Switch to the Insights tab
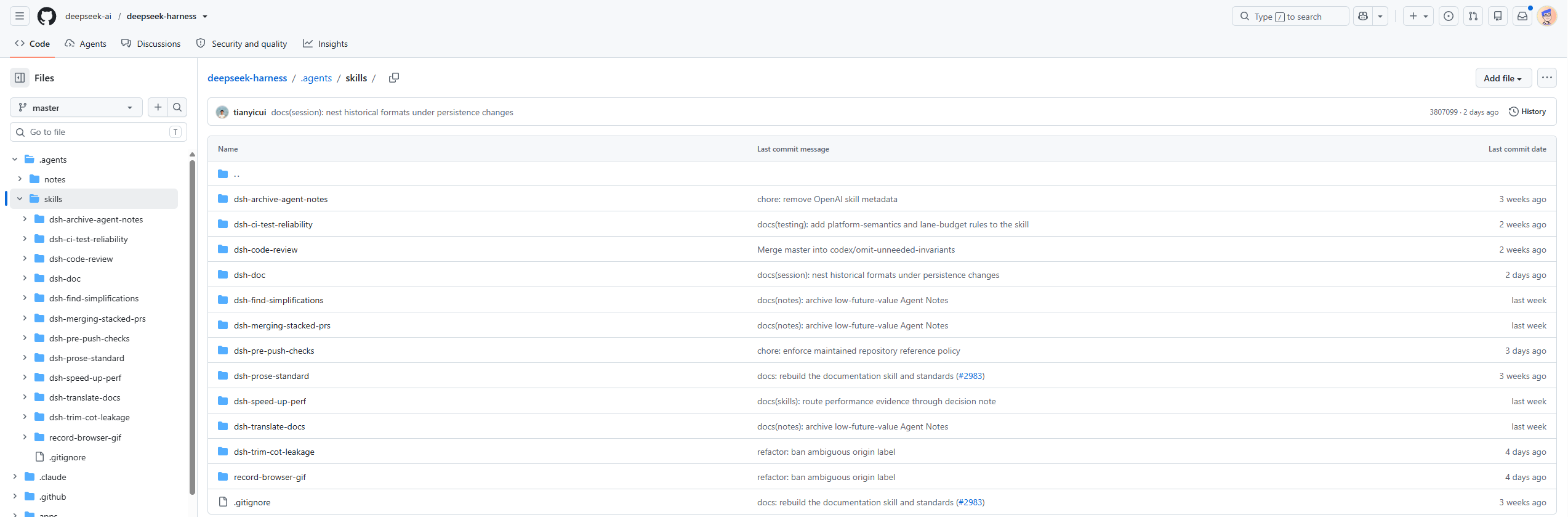 [x=325, y=44]
